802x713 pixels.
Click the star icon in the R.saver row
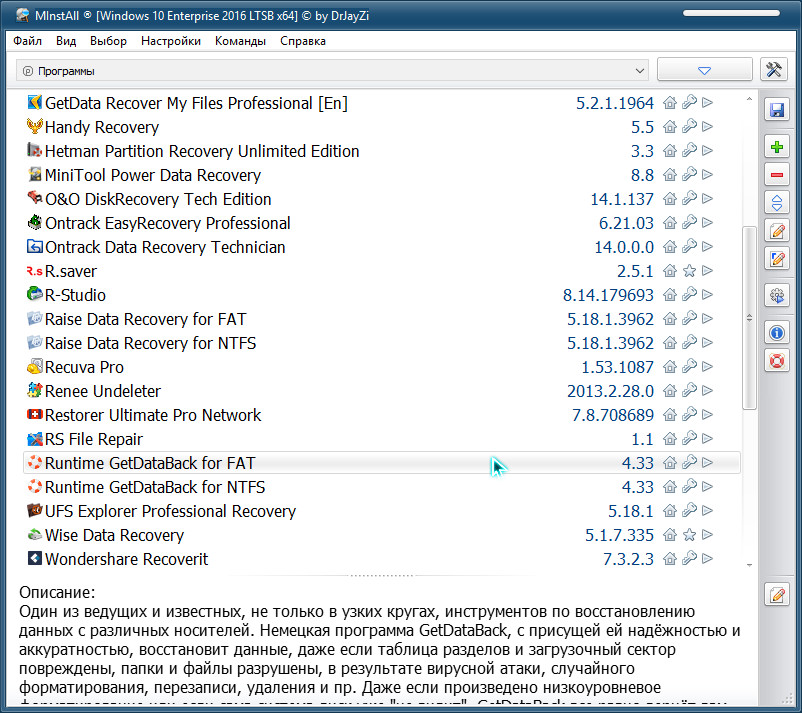tap(688, 271)
